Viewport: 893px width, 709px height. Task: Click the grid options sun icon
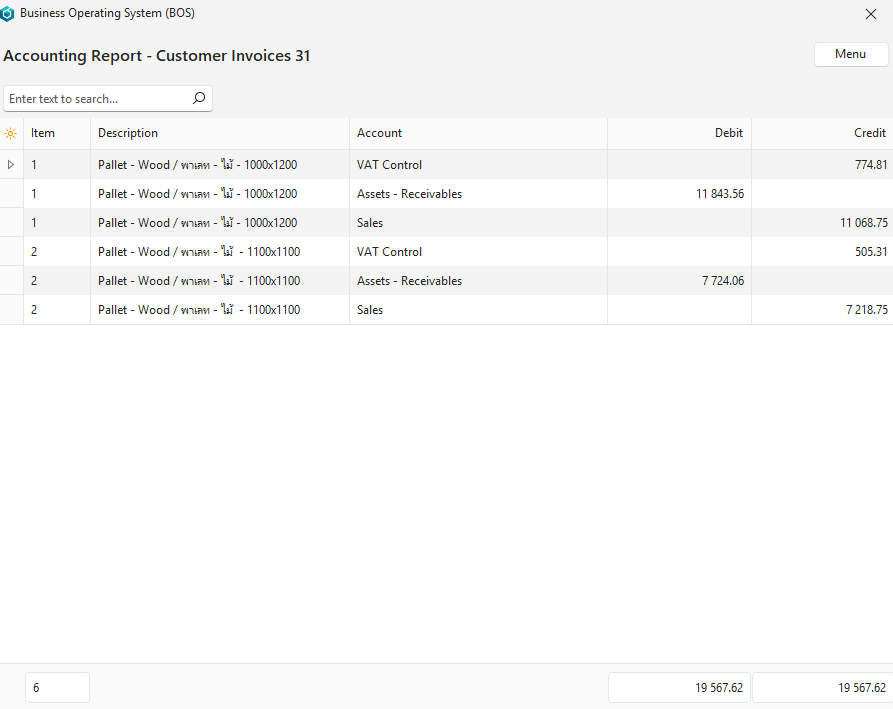coord(11,133)
